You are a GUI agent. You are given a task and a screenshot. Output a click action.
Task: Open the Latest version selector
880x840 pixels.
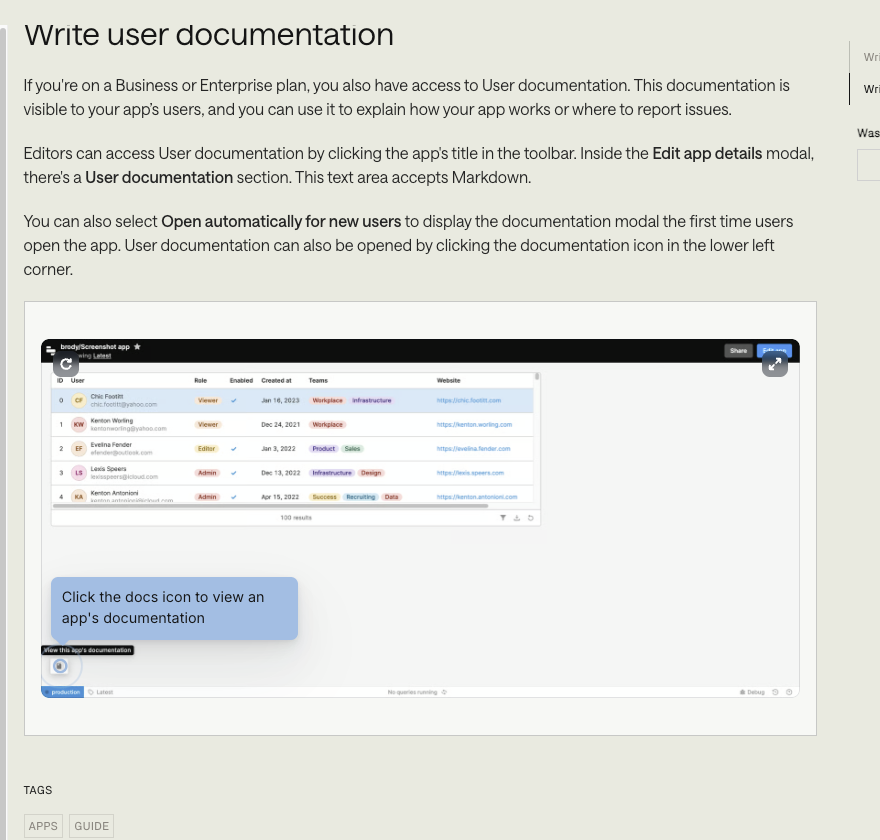click(101, 692)
